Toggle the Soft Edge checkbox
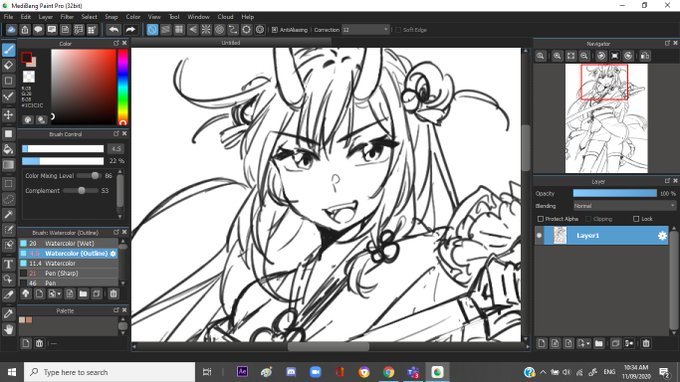 click(398, 30)
